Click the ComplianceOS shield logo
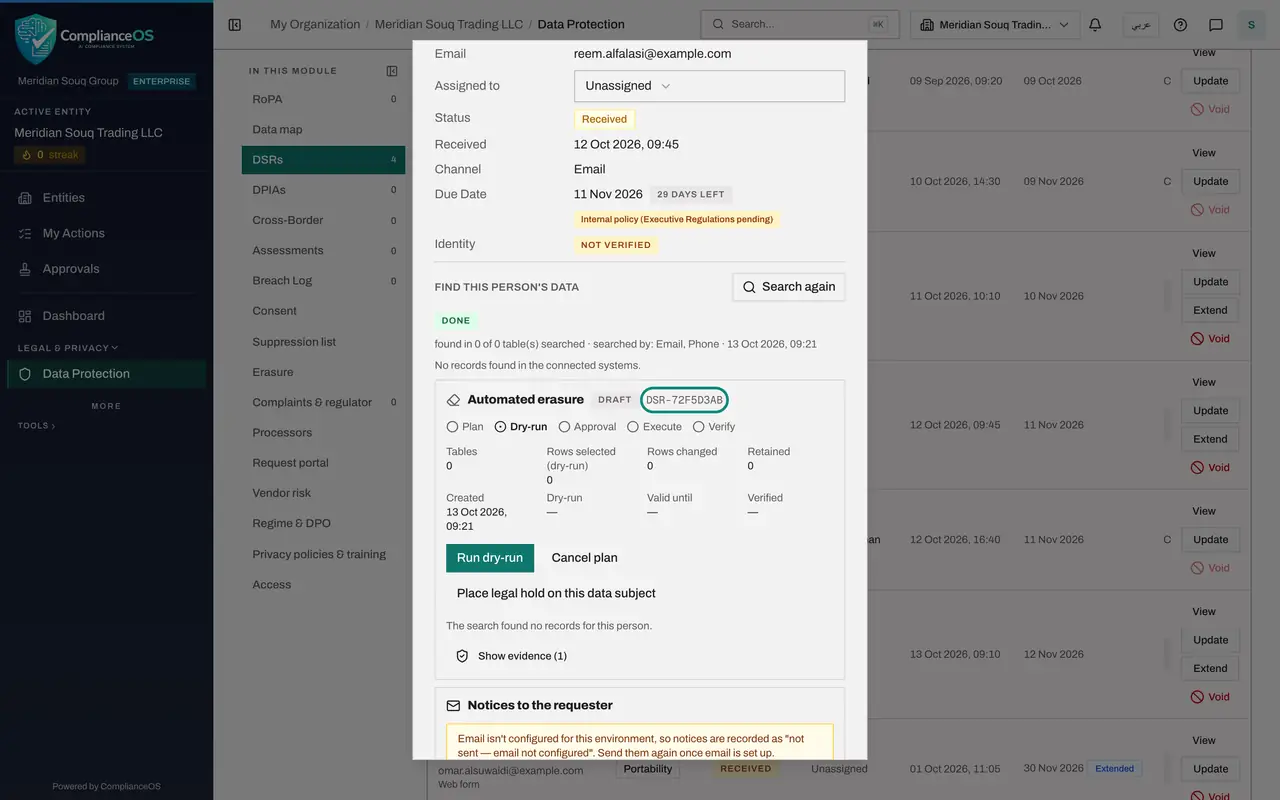 point(35,39)
